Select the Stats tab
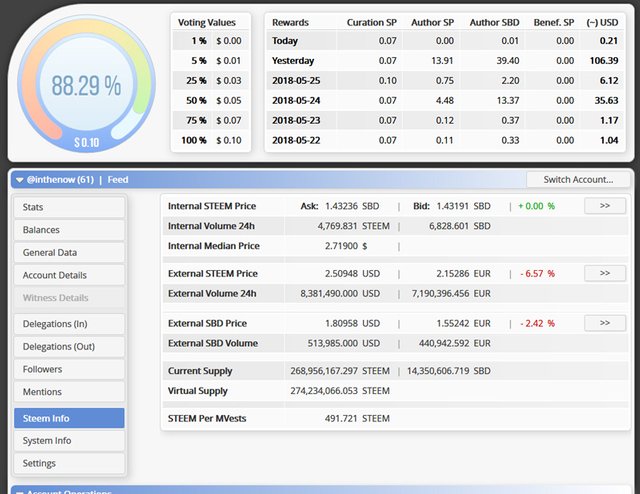 [69, 207]
